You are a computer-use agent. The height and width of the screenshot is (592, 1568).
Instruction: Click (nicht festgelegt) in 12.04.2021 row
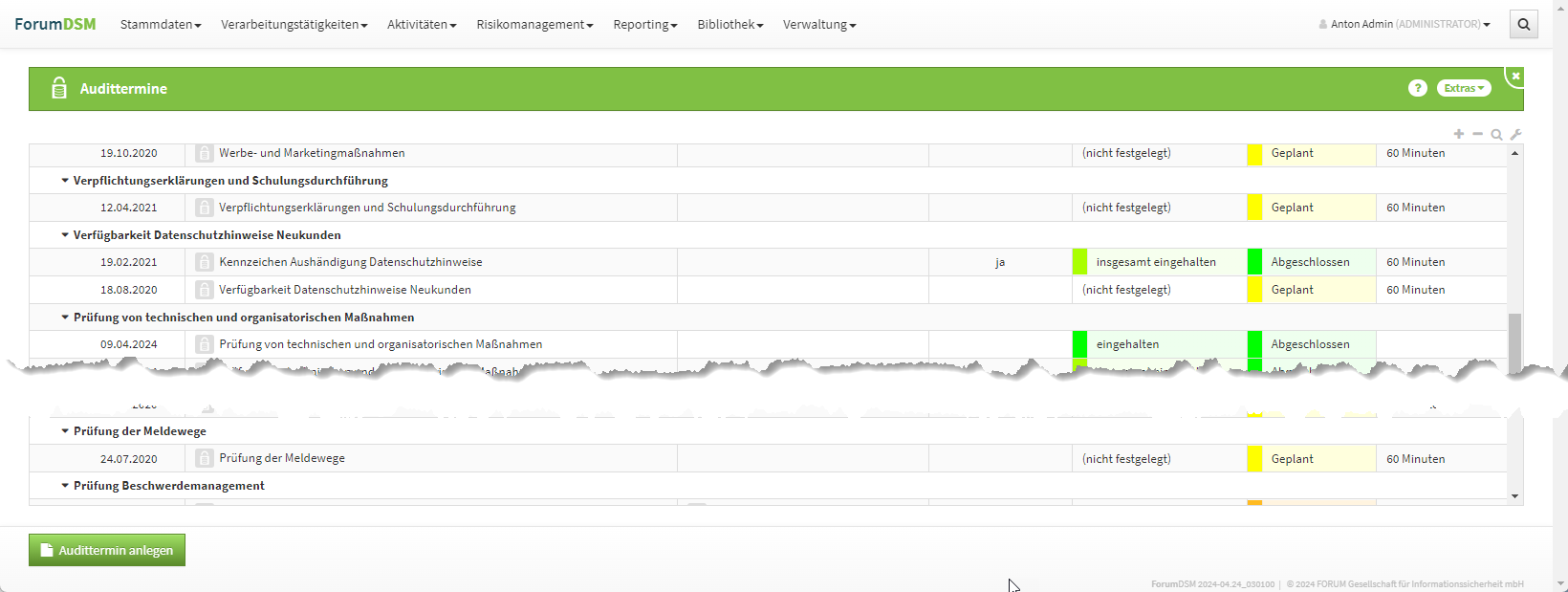[x=1126, y=208]
